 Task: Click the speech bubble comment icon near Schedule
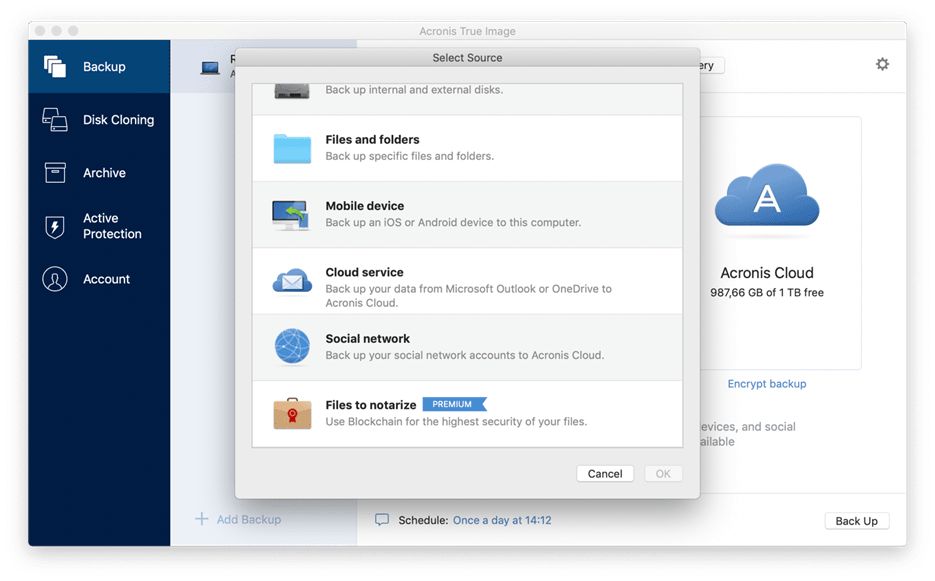[382, 520]
